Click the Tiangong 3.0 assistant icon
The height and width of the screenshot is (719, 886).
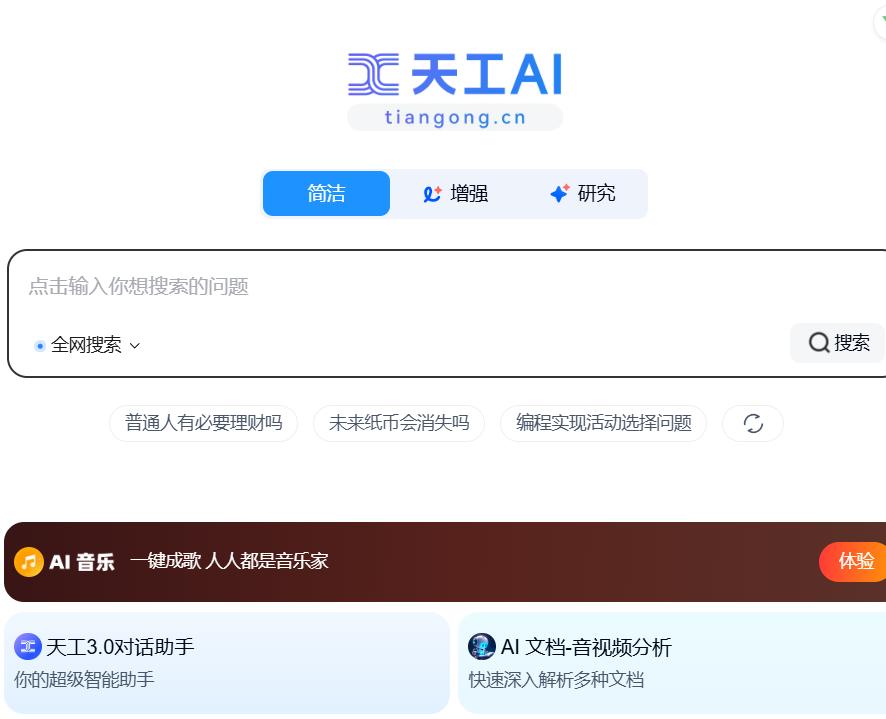click(28, 647)
